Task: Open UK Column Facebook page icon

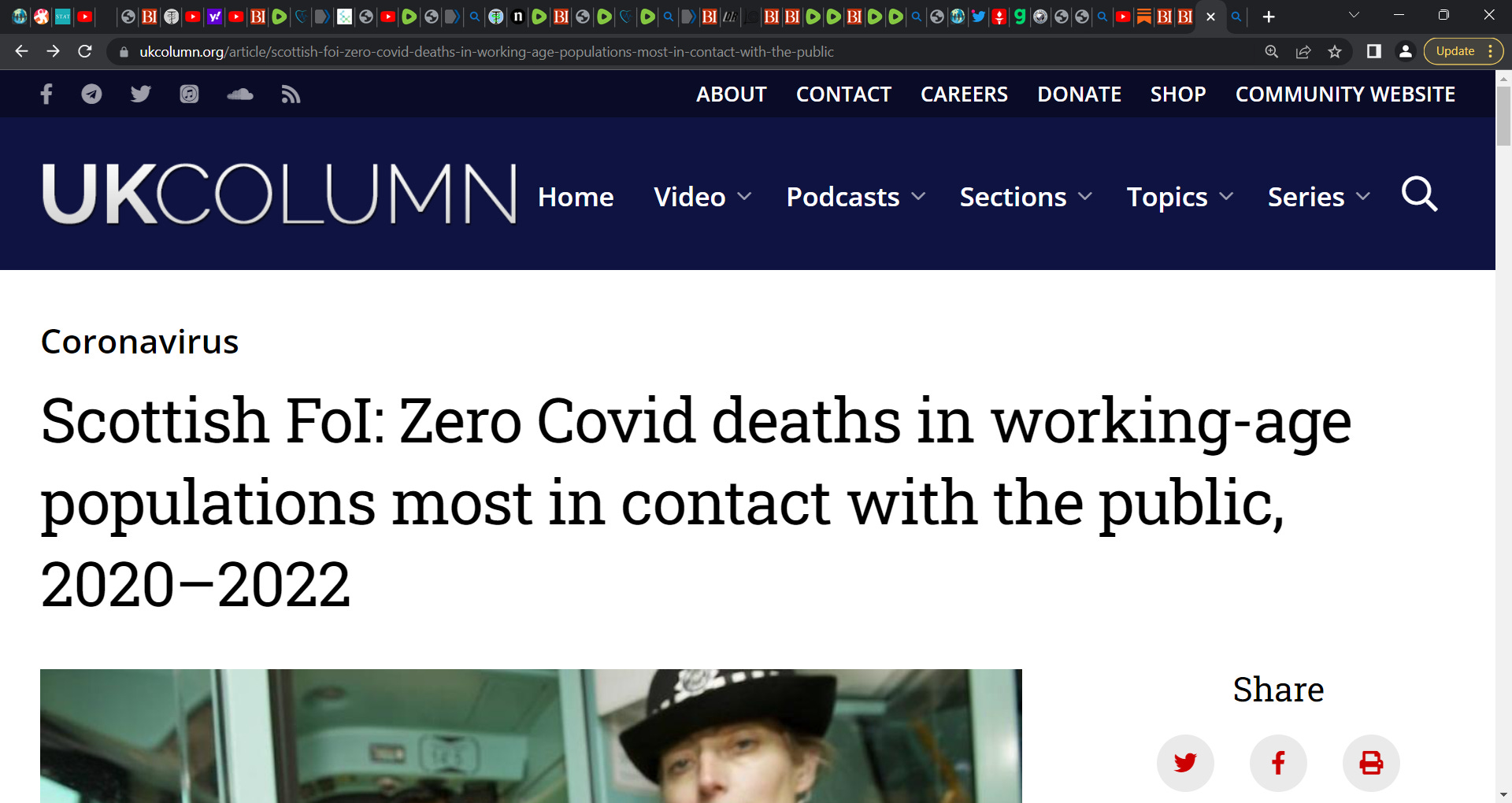Action: [x=46, y=94]
